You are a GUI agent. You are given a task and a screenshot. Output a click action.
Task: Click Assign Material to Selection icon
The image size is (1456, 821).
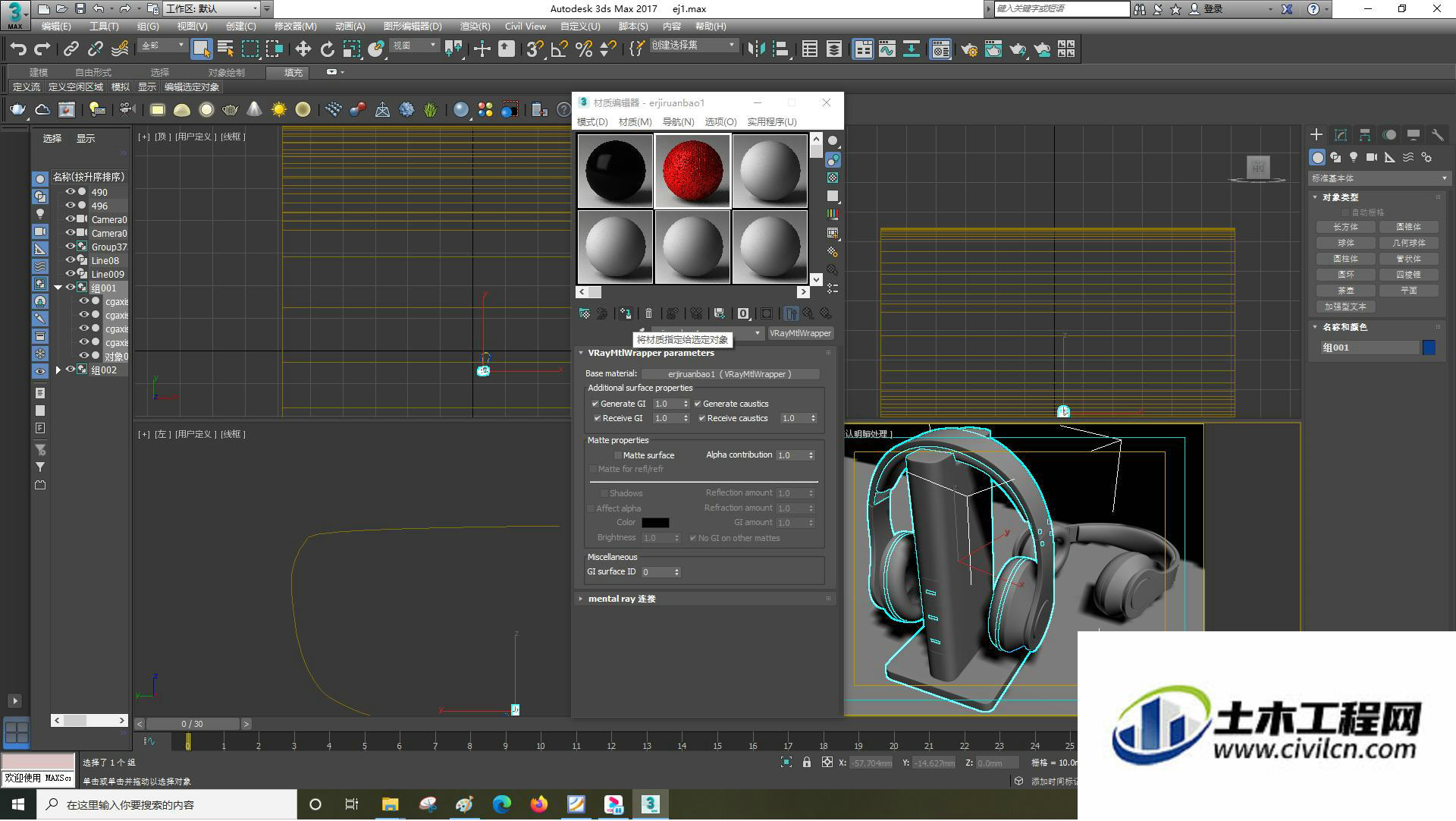pos(625,313)
